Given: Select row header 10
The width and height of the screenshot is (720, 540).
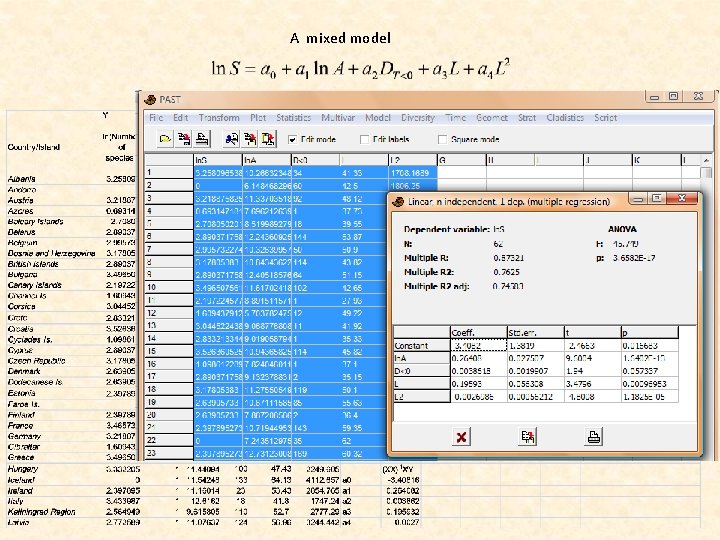Looking at the screenshot, I should pos(169,287).
